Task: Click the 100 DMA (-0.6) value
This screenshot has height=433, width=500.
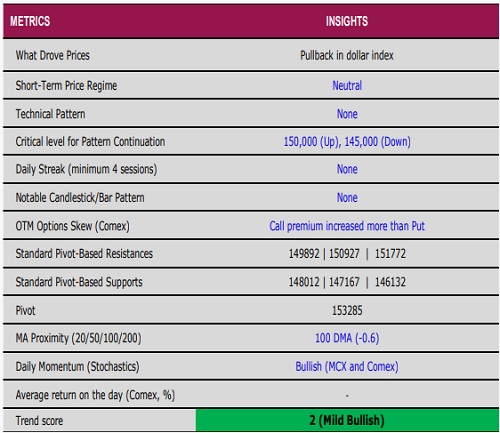Action: (347, 338)
